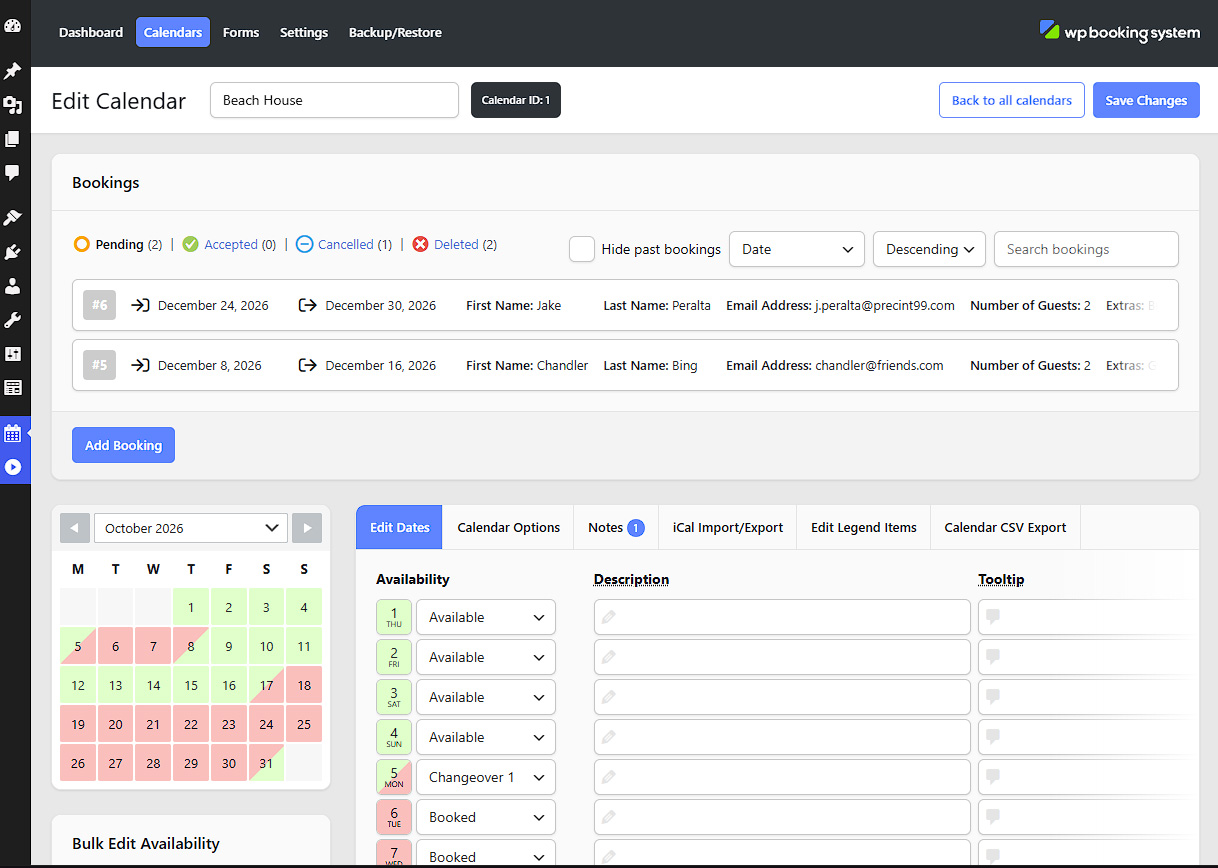Viewport: 1218px width, 868px height.
Task: Click the WP Booking System logo
Action: coord(1119,32)
